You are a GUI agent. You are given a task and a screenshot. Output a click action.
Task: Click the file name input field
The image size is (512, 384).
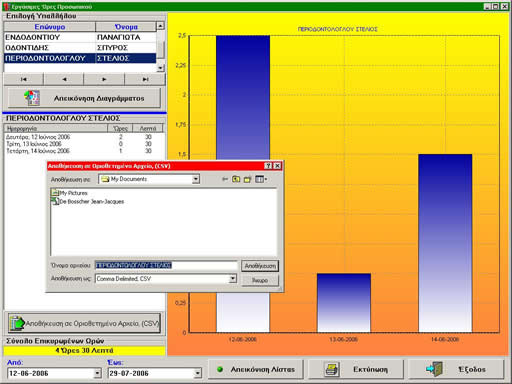pos(166,265)
